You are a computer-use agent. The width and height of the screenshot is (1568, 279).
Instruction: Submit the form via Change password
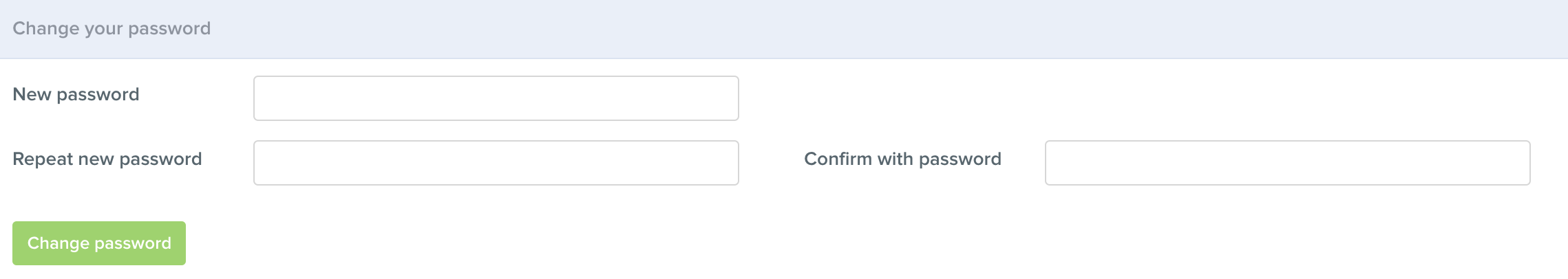(99, 243)
